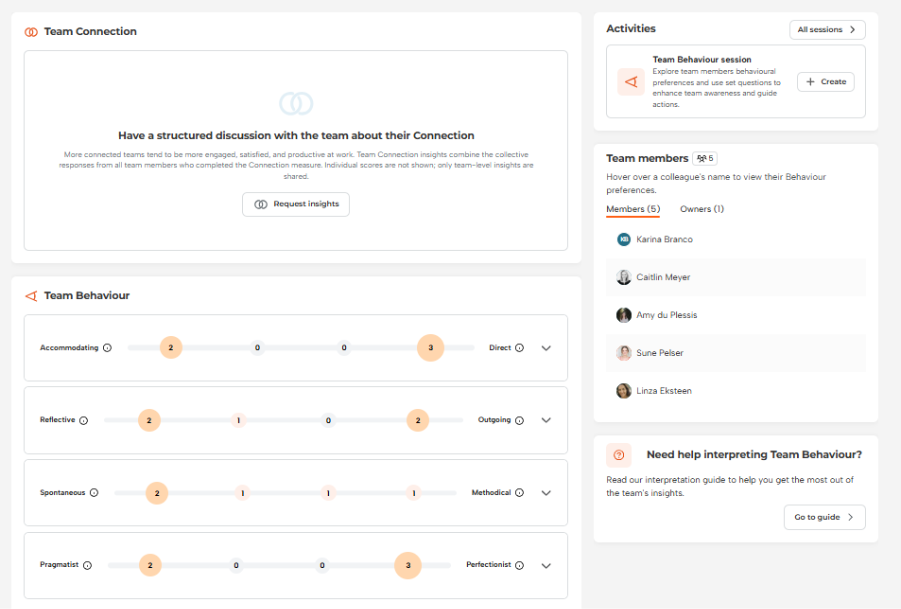Expand the Accommodating–Direct behaviour row
The image size is (901, 609).
coord(546,348)
